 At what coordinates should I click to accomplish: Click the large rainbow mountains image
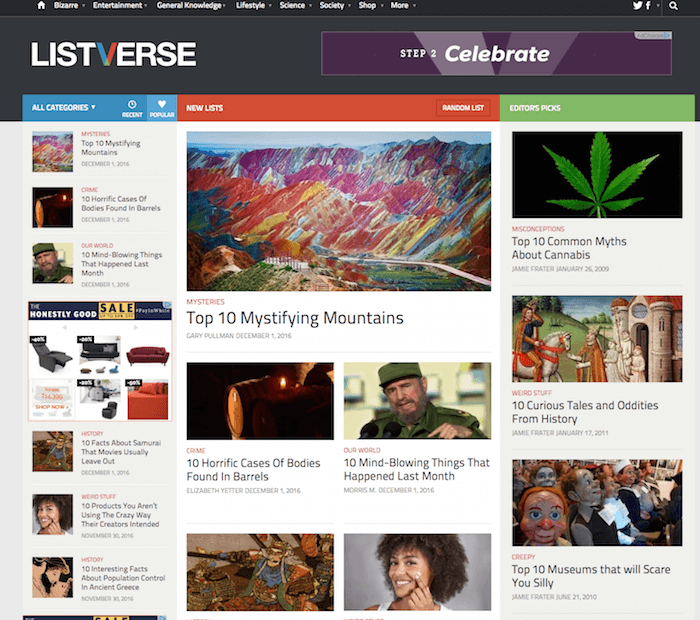point(339,211)
